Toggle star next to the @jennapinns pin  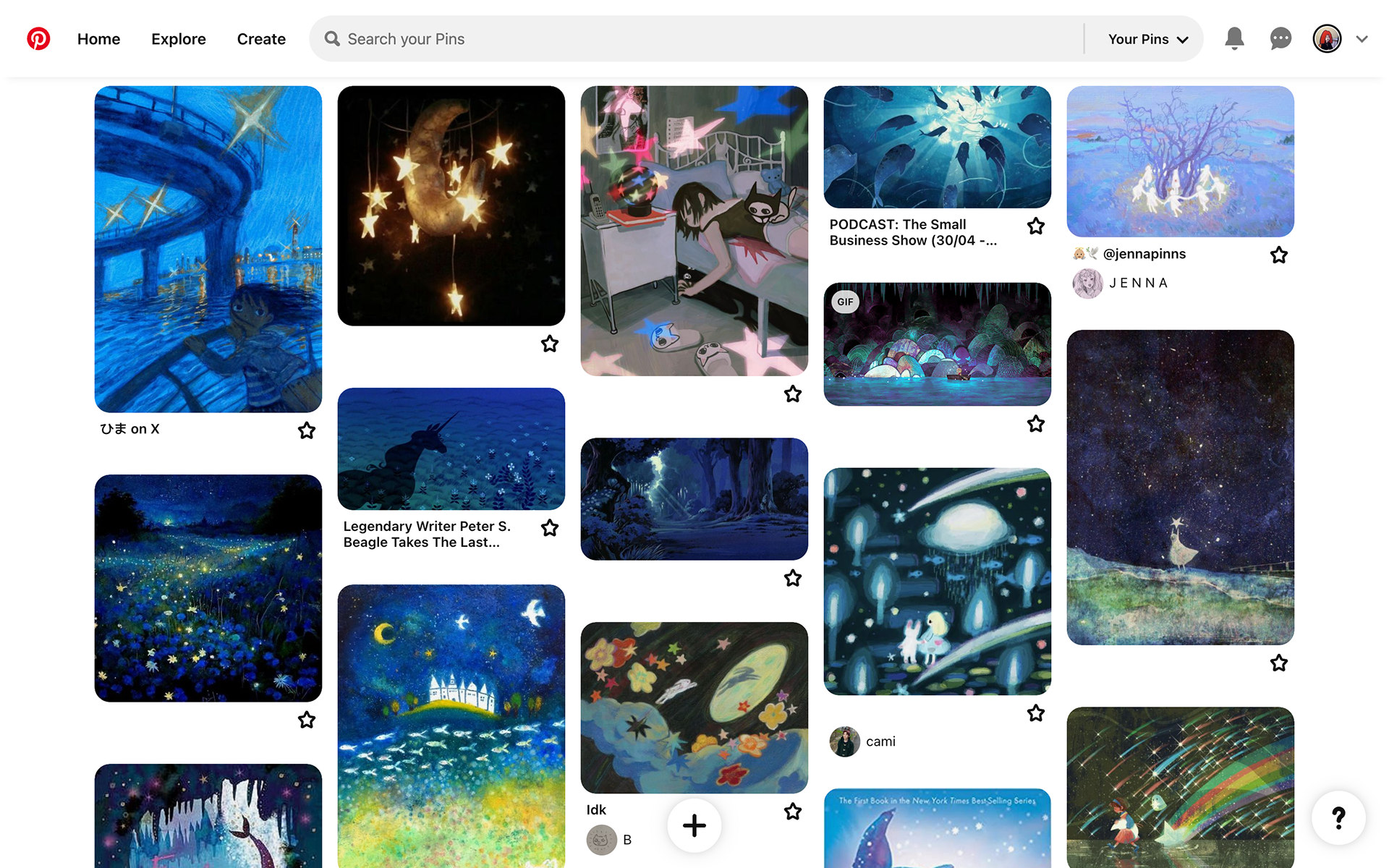[1279, 255]
